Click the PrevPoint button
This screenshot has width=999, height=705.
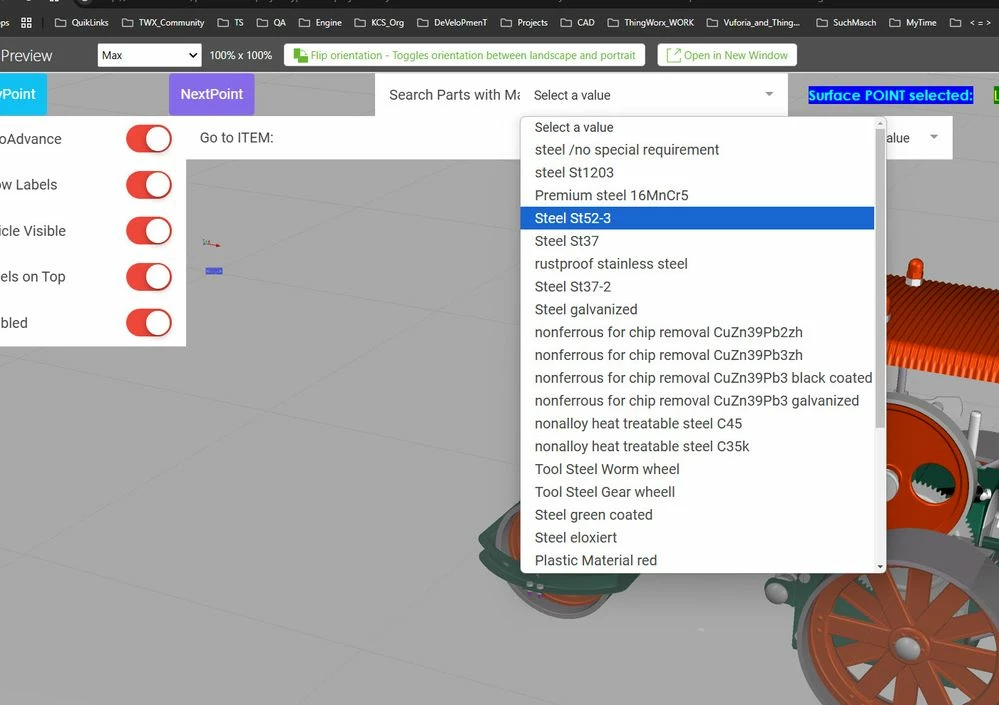pyautogui.click(x=23, y=94)
